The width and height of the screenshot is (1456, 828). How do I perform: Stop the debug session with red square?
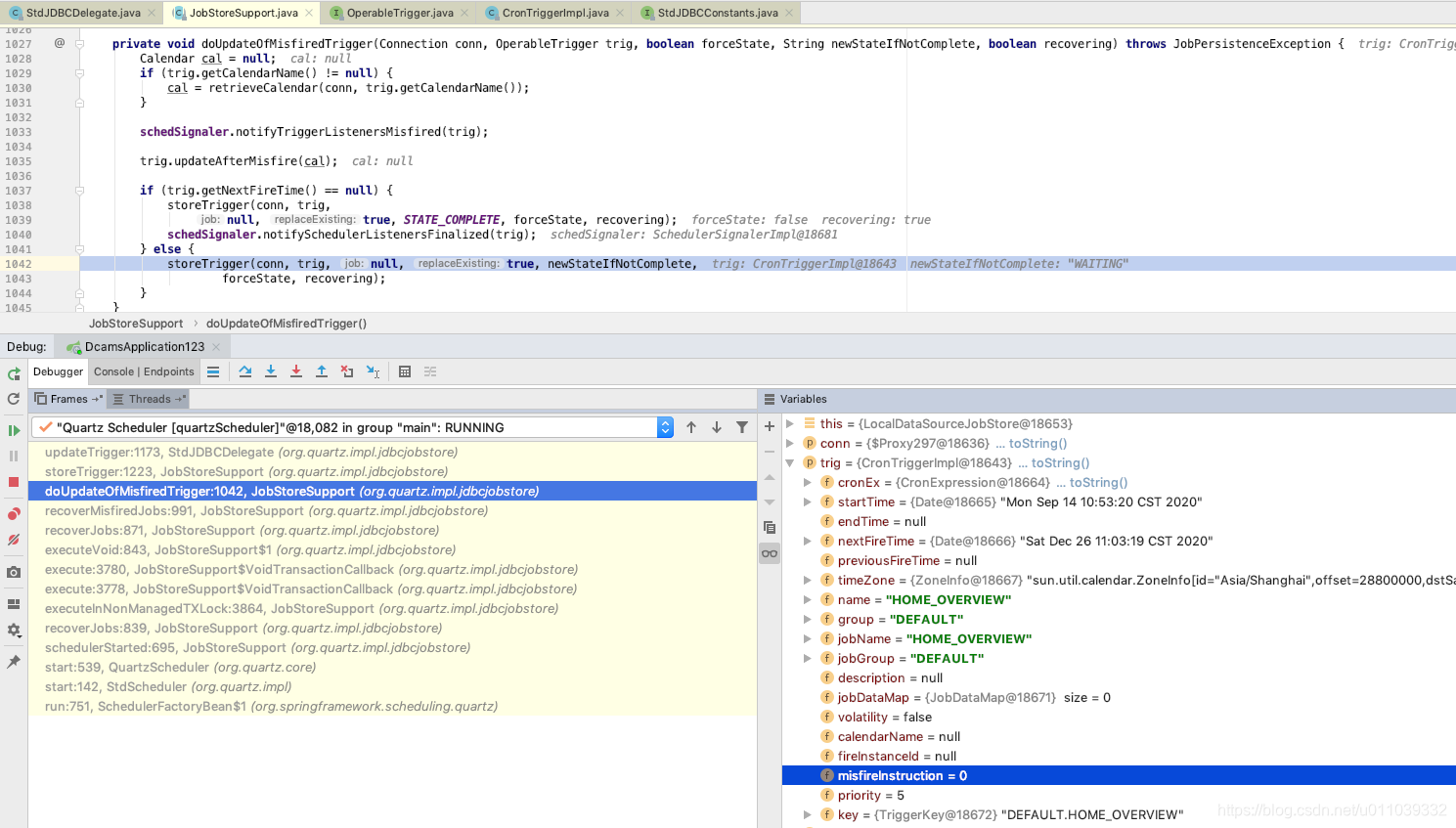[x=14, y=482]
